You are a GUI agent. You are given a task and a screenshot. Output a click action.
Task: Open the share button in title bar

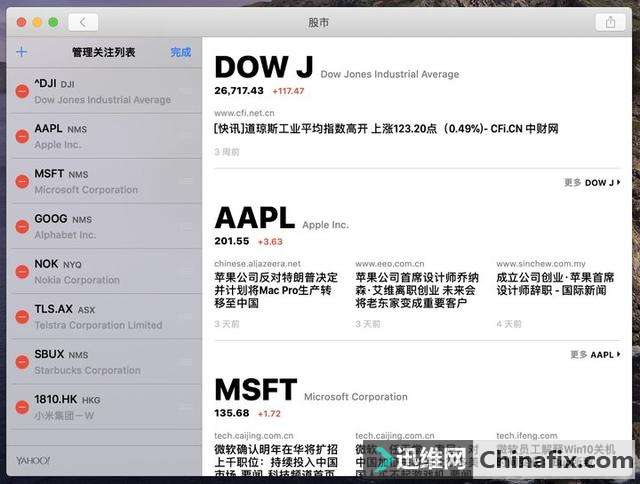point(610,22)
